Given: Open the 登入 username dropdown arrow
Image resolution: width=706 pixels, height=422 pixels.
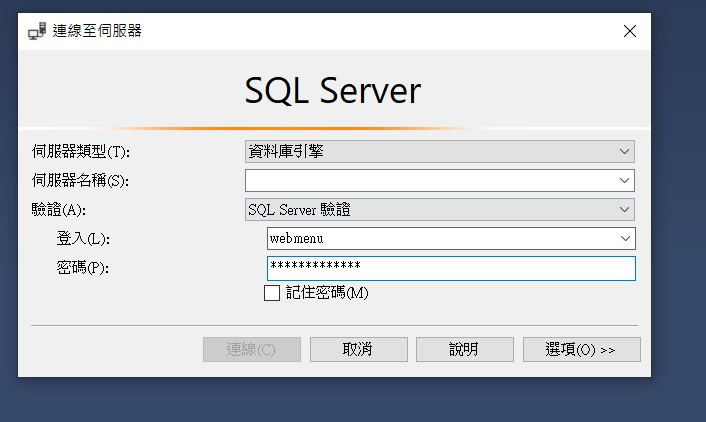Looking at the screenshot, I should tap(625, 238).
